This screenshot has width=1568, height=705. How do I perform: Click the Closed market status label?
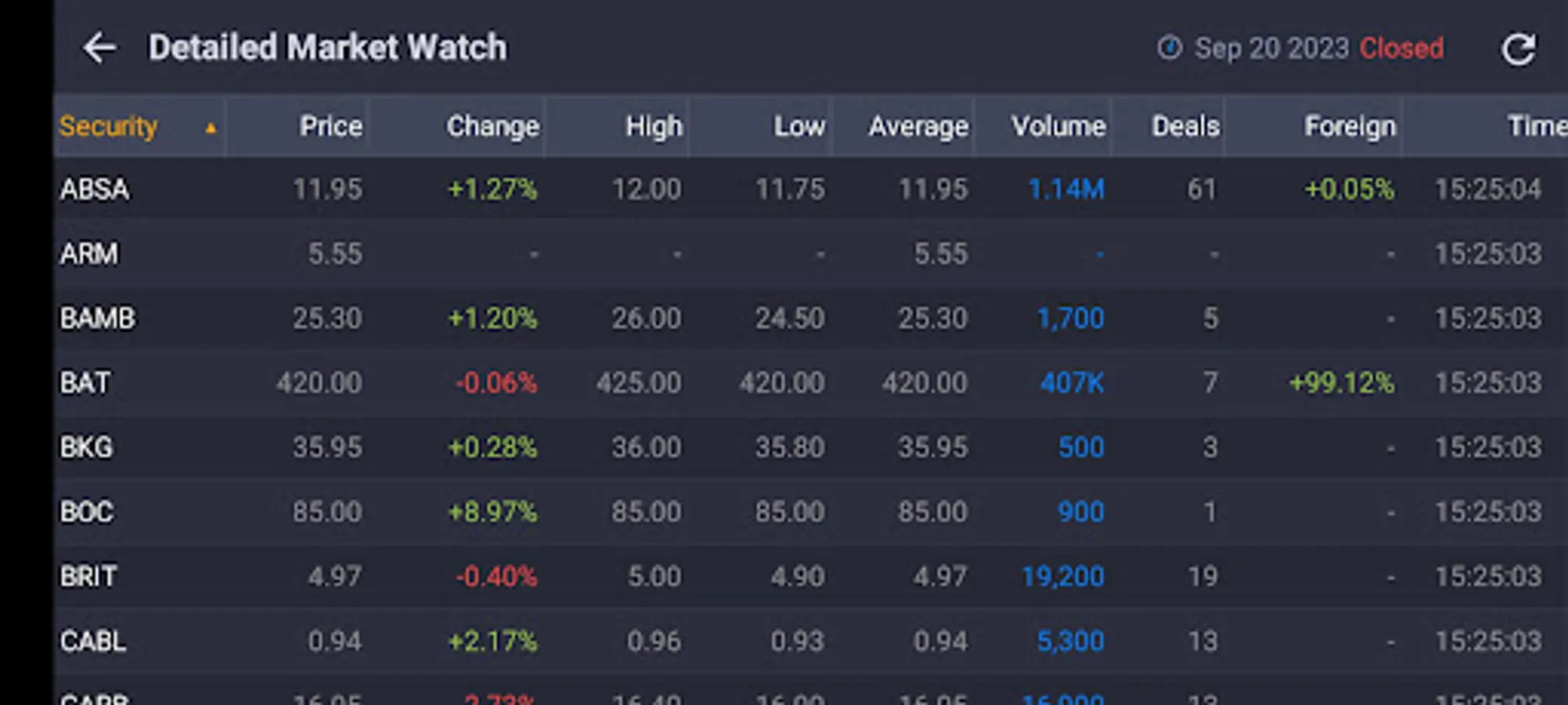tap(1401, 49)
